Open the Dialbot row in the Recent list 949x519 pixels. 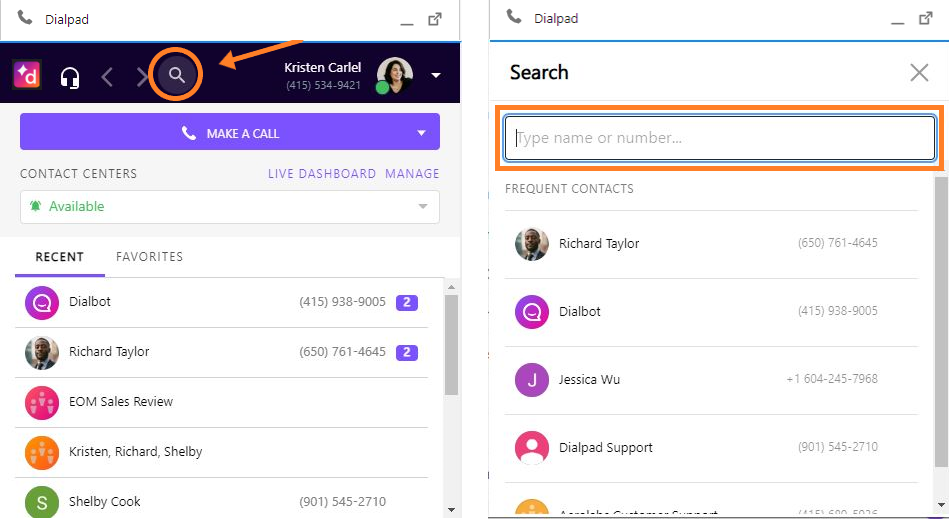[x=222, y=302]
